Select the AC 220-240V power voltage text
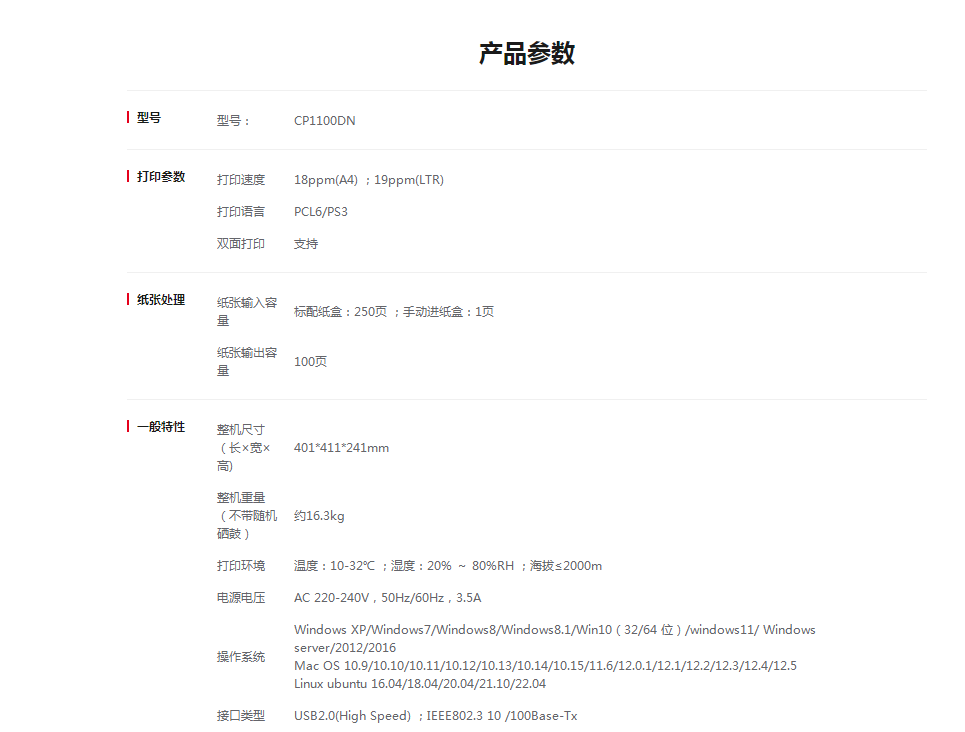The height and width of the screenshot is (732, 965). pos(332,598)
